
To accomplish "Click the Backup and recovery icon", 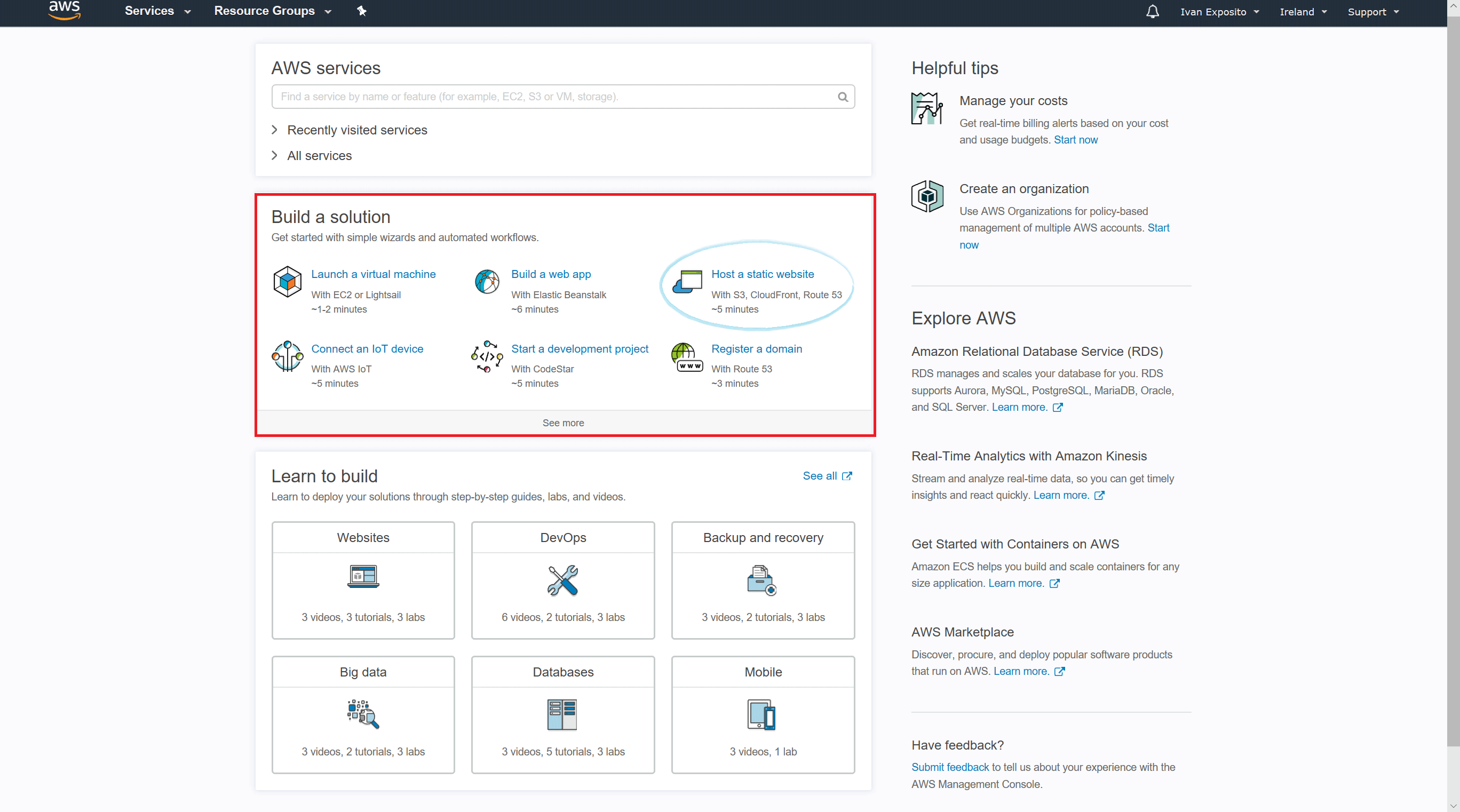I will click(x=761, y=580).
